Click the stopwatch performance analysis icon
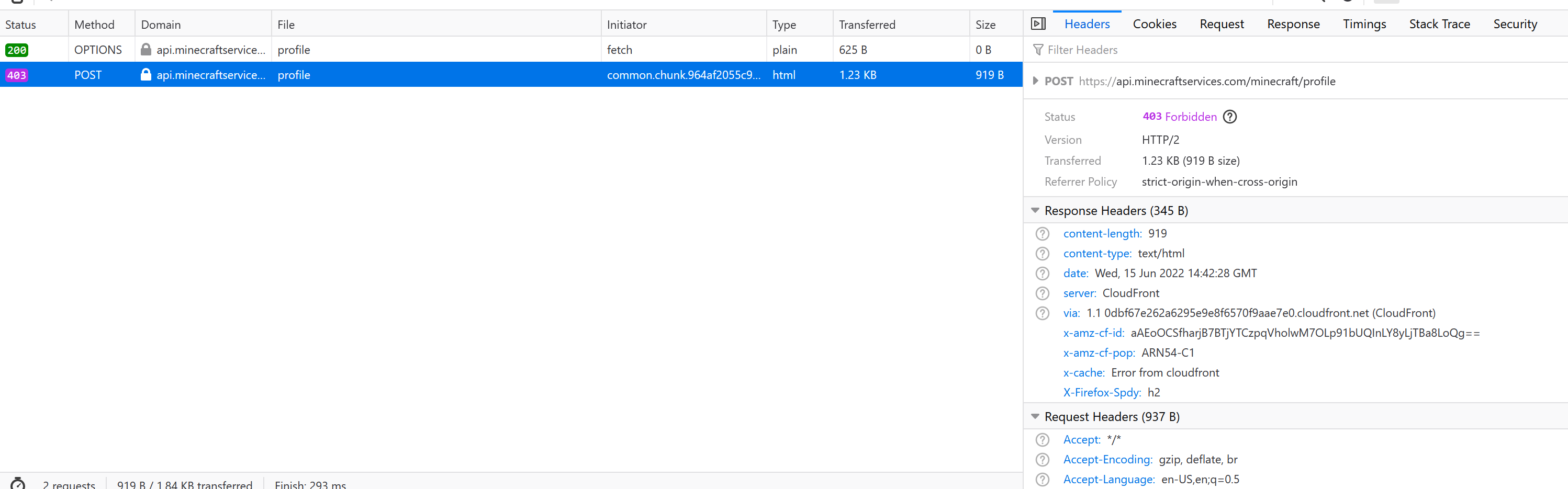The image size is (1568, 489). click(18, 484)
